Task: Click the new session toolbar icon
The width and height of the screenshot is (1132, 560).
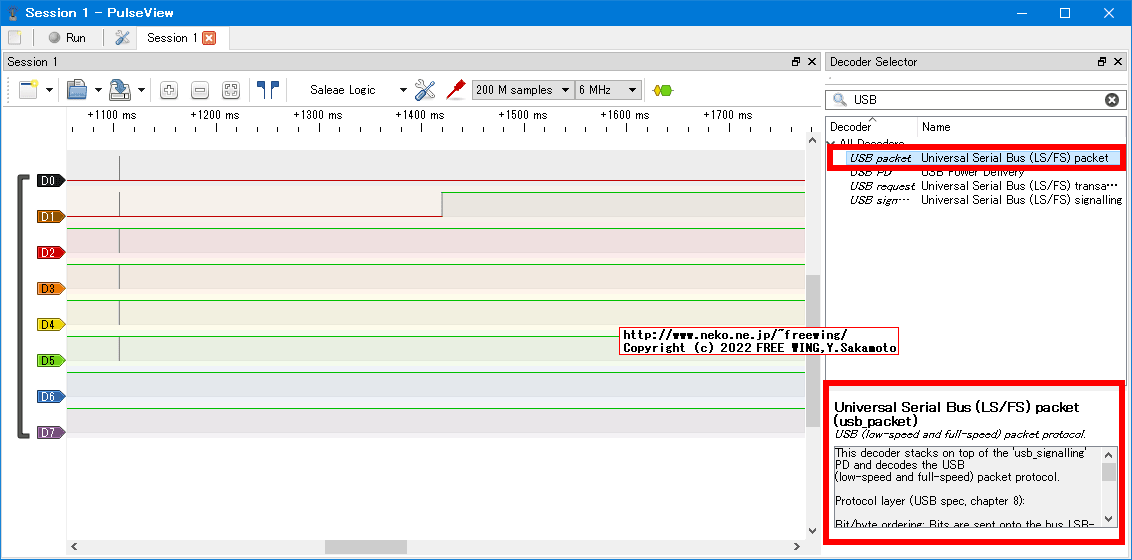Action: [28, 90]
